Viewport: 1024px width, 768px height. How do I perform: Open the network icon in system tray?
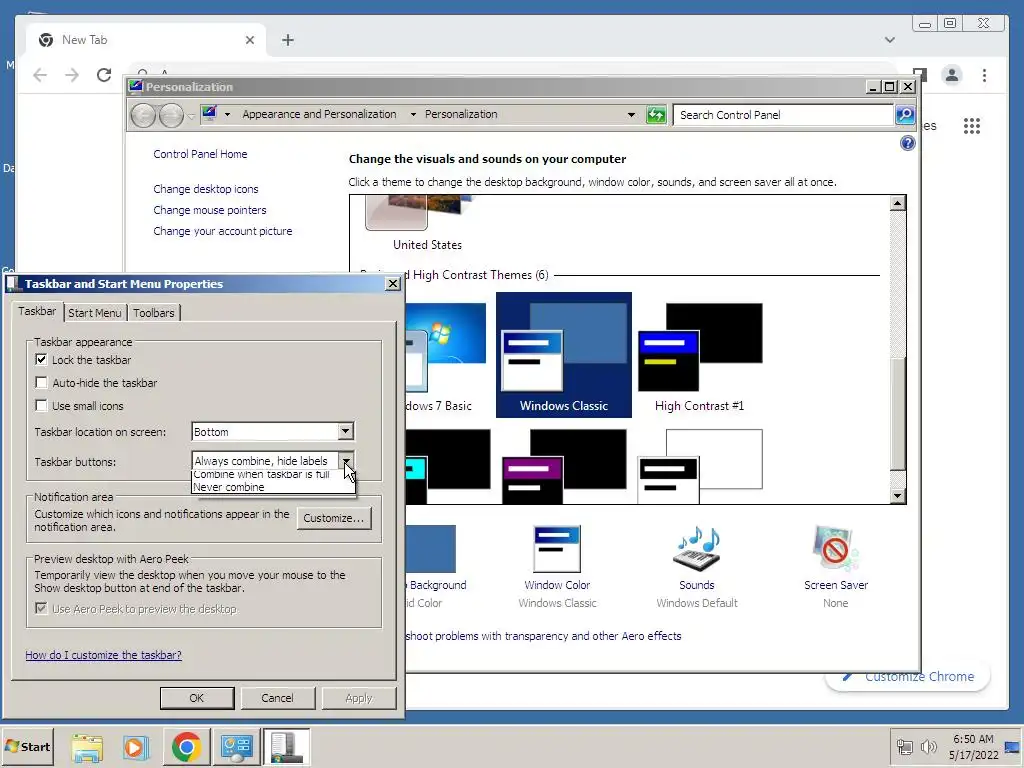coord(904,746)
